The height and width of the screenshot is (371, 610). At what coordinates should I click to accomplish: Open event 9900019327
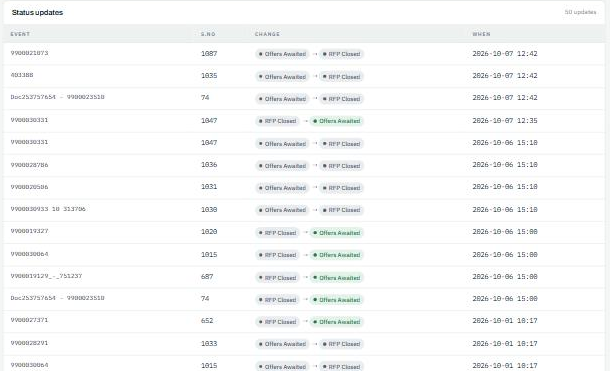[29, 231]
